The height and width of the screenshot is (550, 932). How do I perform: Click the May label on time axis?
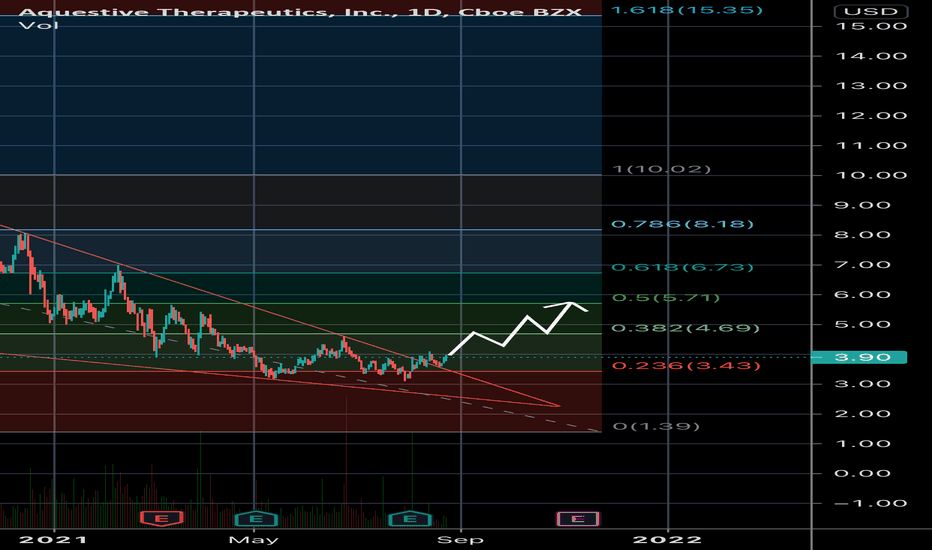(254, 540)
